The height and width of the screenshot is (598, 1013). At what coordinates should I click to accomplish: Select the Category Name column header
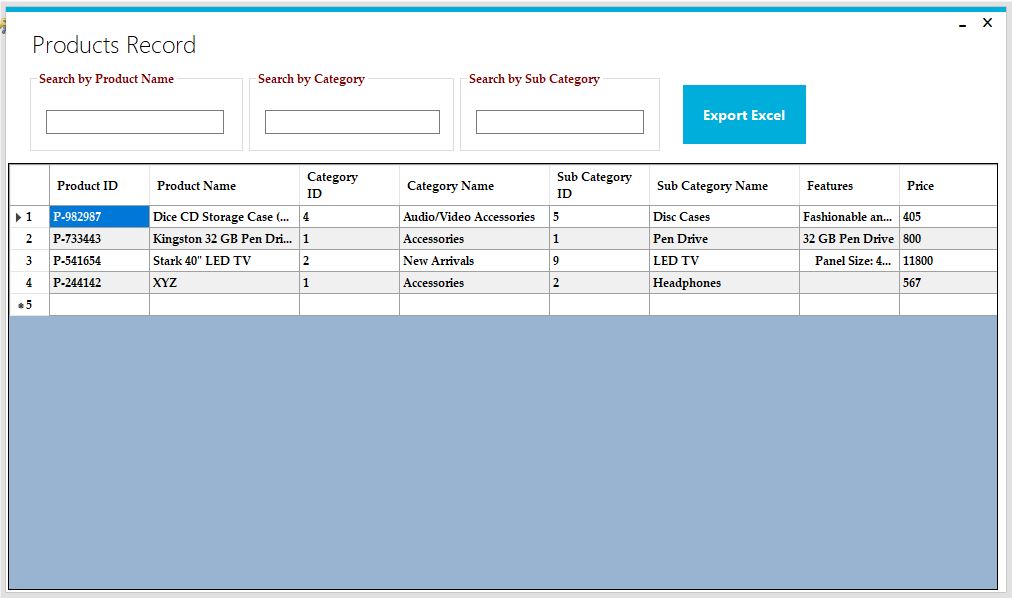[472, 185]
